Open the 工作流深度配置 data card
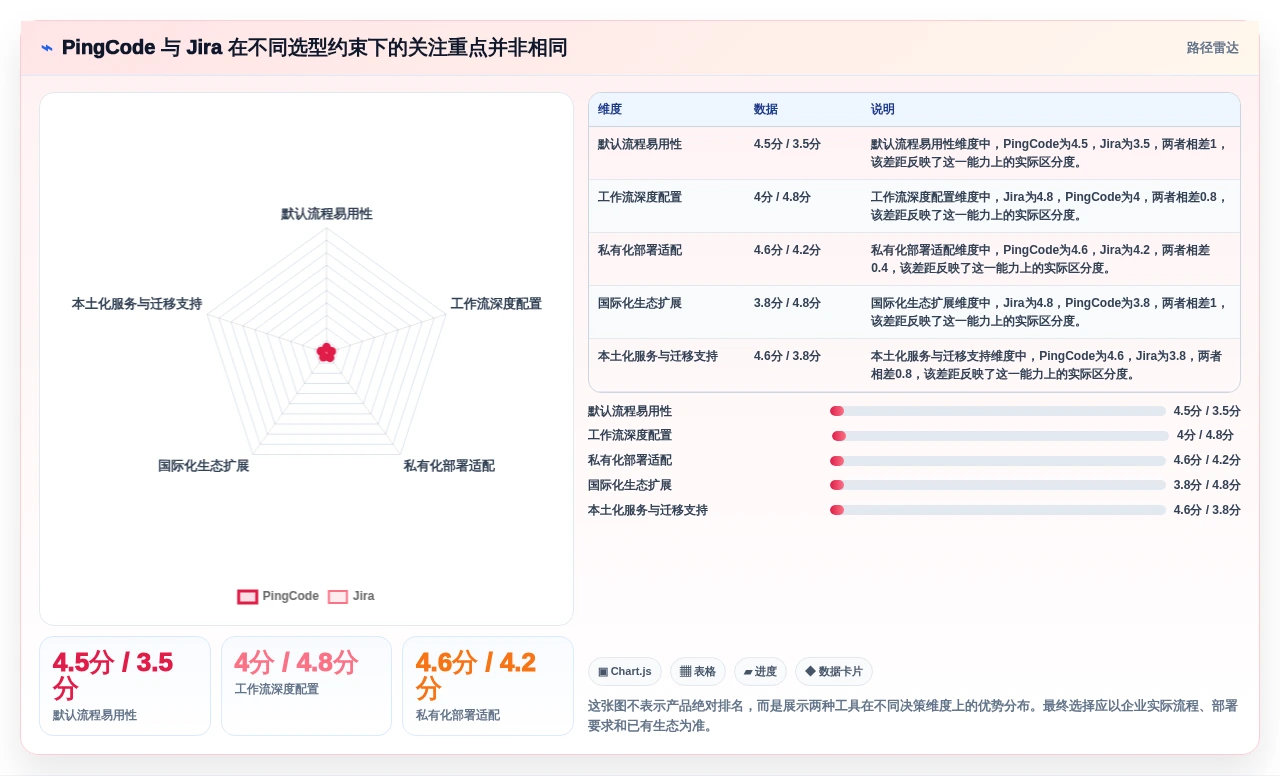Screen dimensions: 1280x776 click(306, 686)
